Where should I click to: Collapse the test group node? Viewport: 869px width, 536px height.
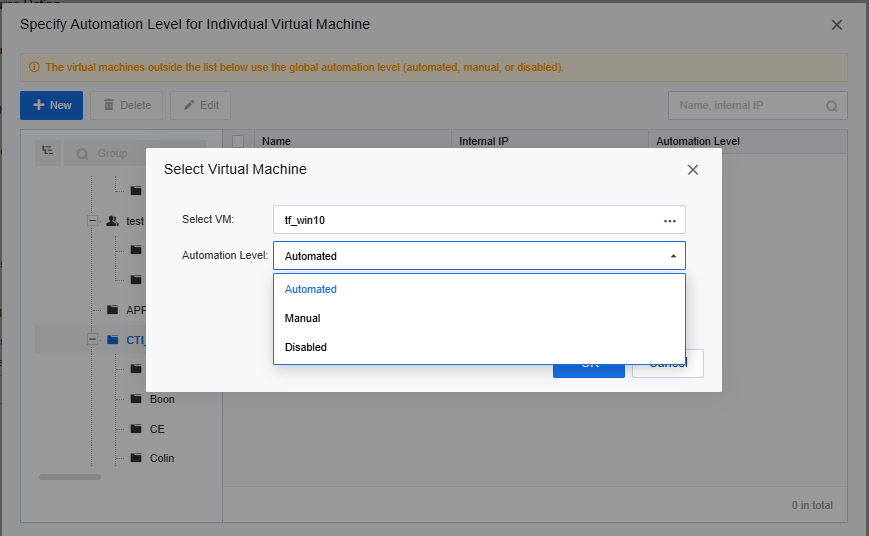click(93, 221)
